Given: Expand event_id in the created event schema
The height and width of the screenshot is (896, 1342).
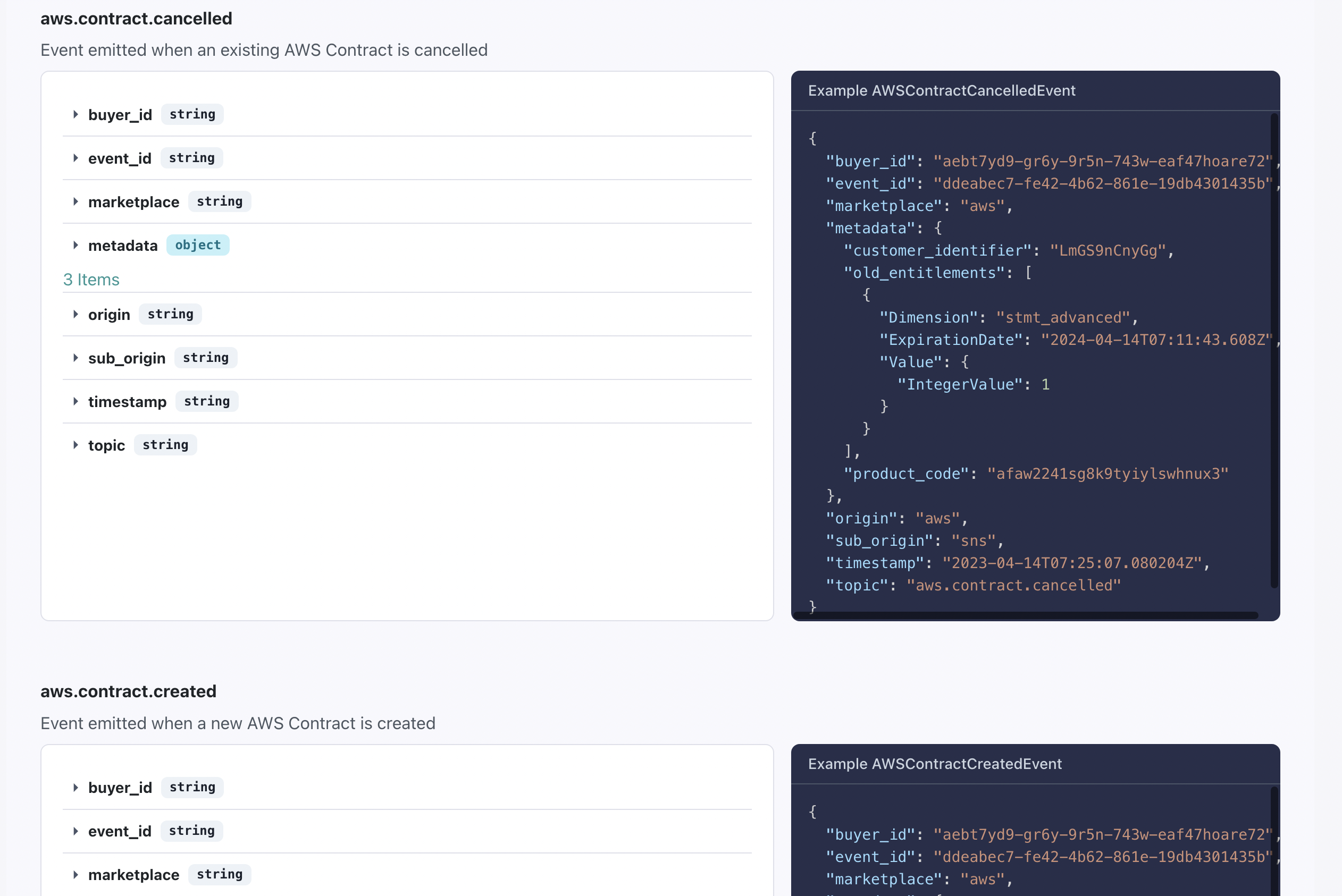Looking at the screenshot, I should 76,831.
